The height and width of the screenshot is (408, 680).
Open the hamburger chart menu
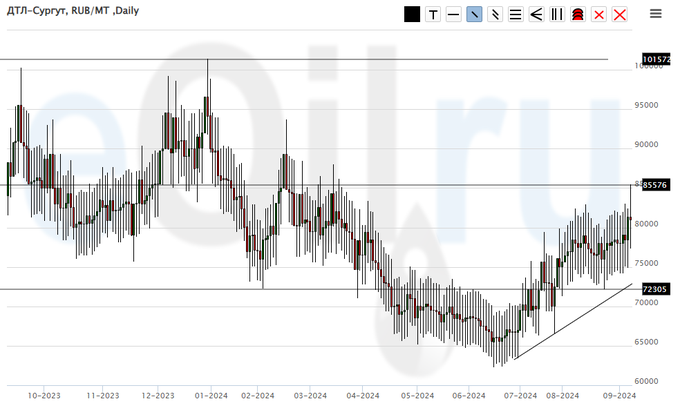click(x=655, y=14)
